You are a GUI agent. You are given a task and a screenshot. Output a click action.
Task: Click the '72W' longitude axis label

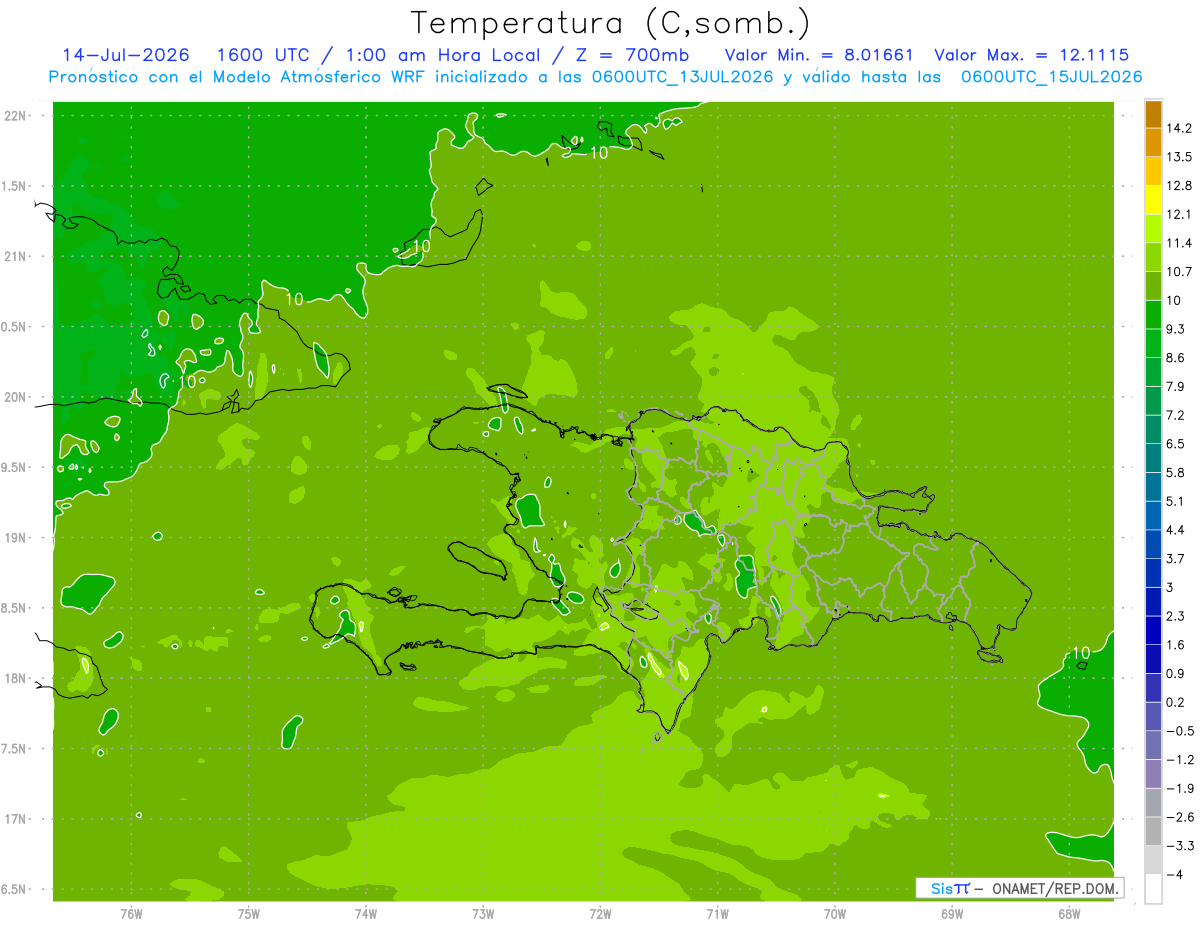pyautogui.click(x=600, y=914)
